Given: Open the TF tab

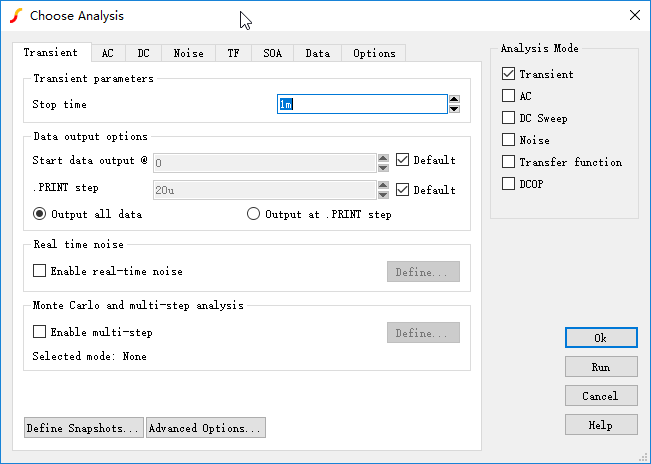Looking at the screenshot, I should [233, 53].
